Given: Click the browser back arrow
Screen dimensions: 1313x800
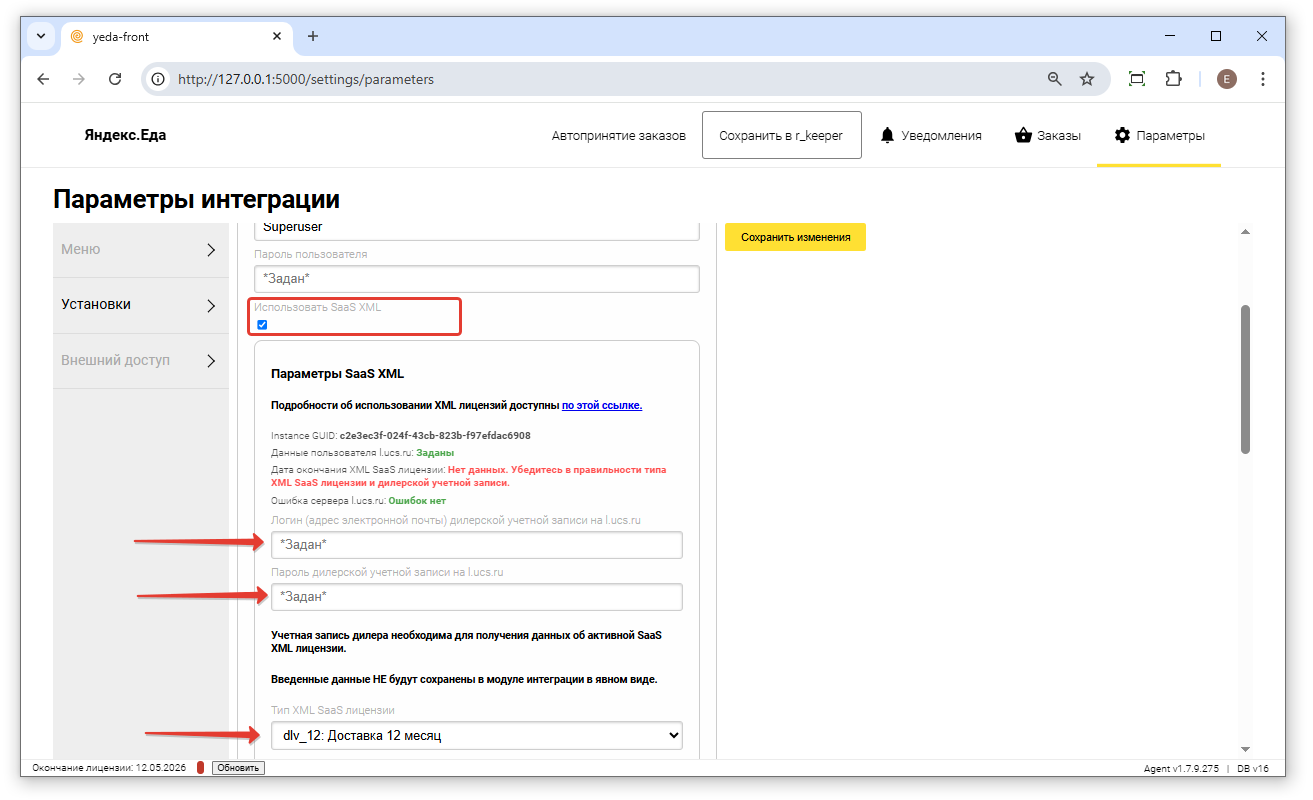Looking at the screenshot, I should [x=43, y=79].
